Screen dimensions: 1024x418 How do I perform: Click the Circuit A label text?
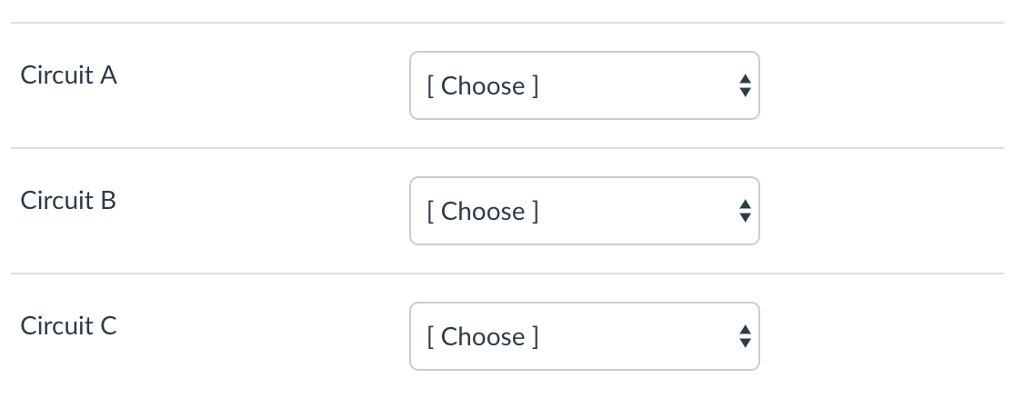[x=68, y=75]
